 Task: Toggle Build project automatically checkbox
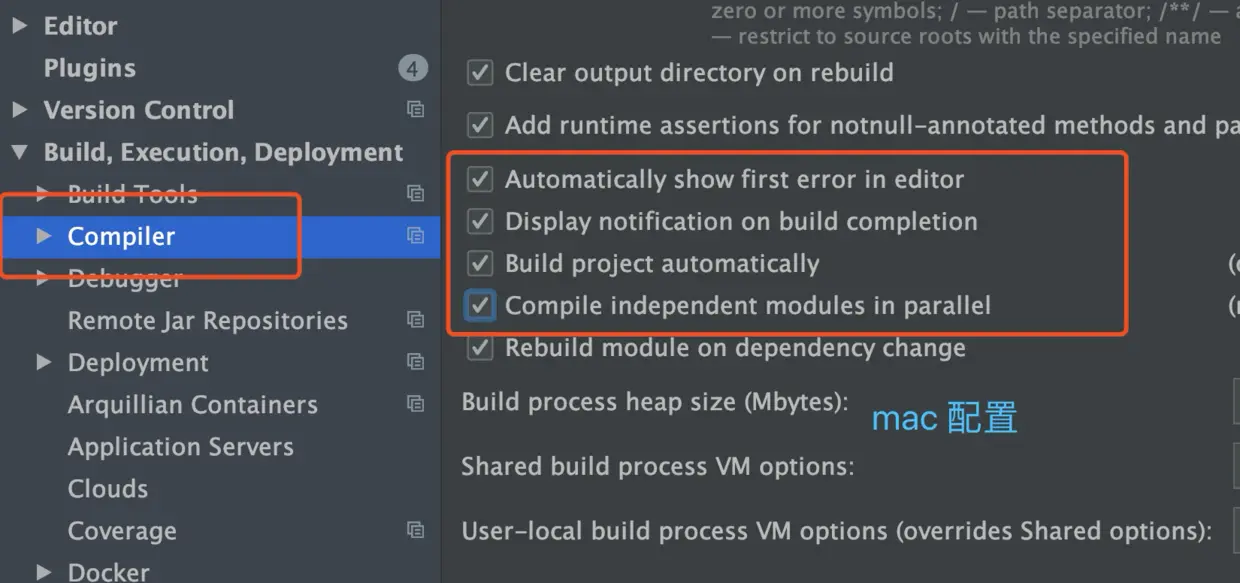(481, 264)
